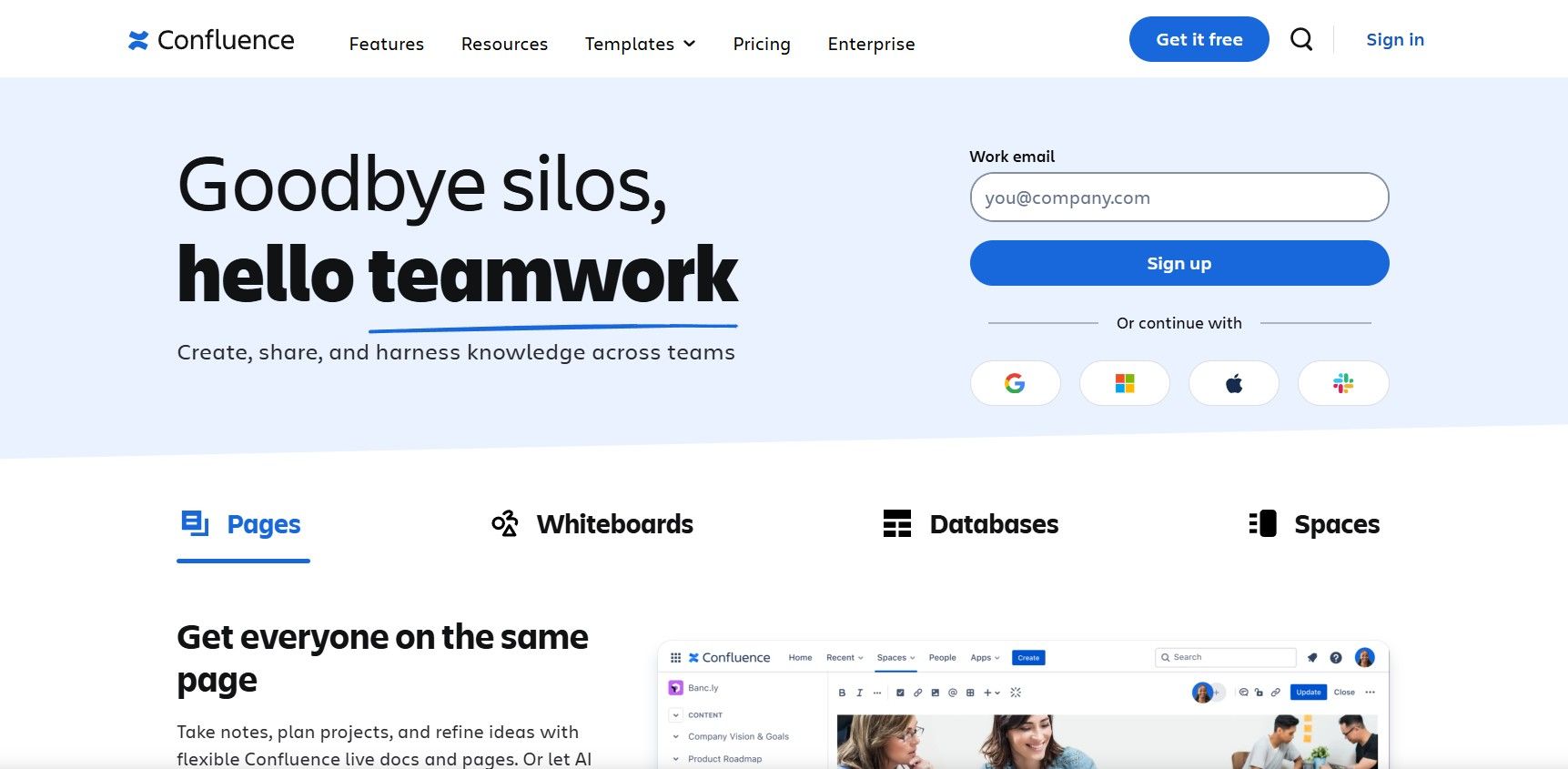Image resolution: width=1568 pixels, height=769 pixels.
Task: Focus the Work email input field
Action: [x=1179, y=197]
